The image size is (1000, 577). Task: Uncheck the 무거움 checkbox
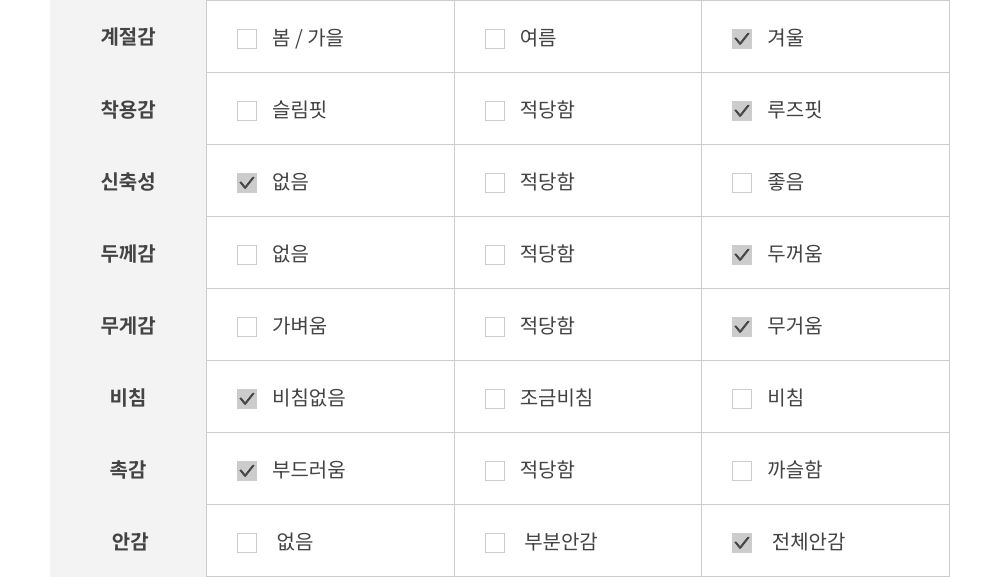pyautogui.click(x=742, y=327)
